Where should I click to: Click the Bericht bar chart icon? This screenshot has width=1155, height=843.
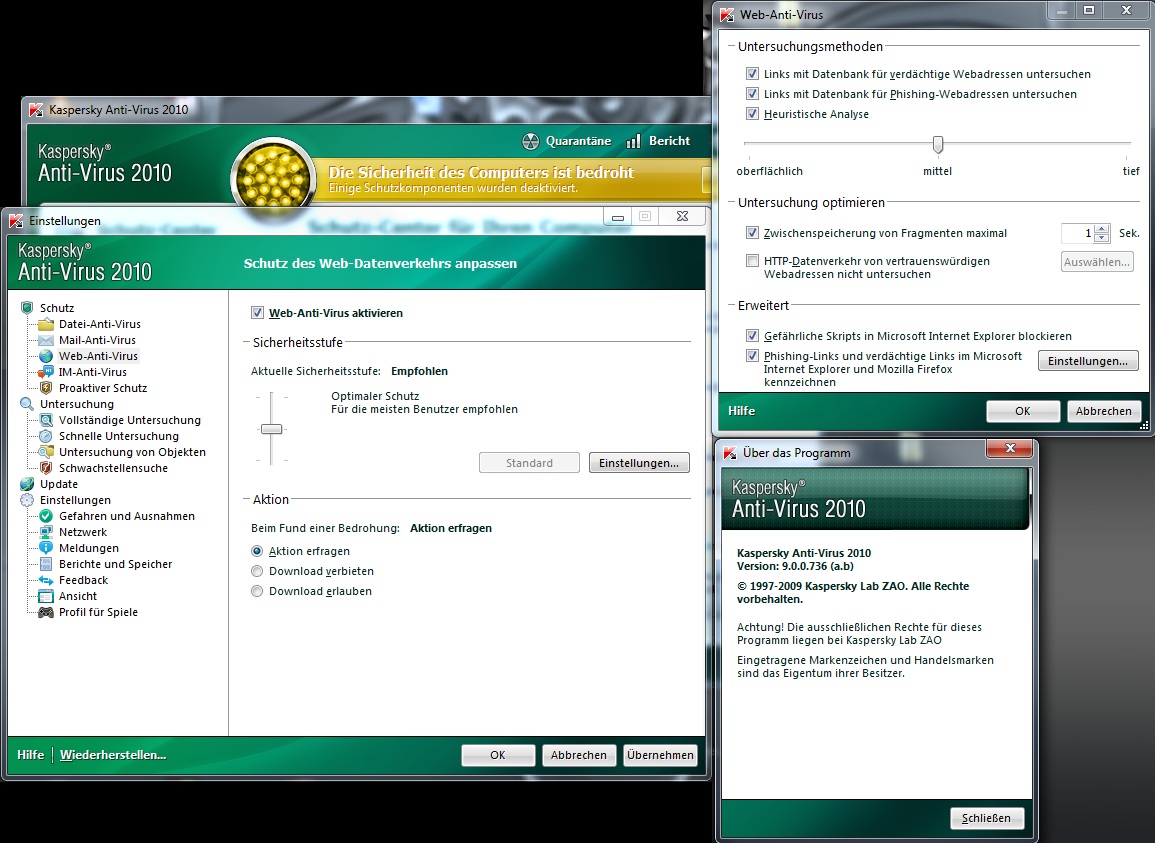(x=633, y=141)
